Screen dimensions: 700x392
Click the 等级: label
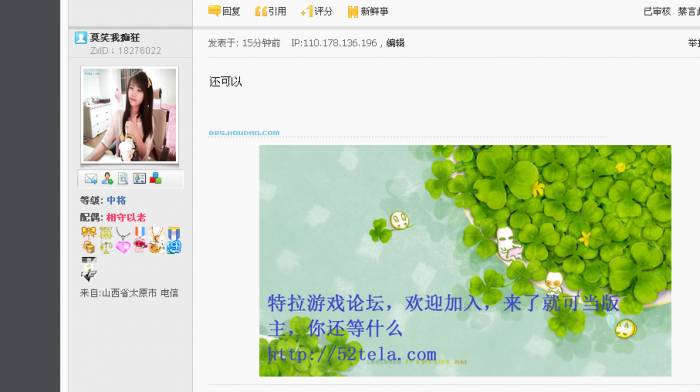pos(92,200)
